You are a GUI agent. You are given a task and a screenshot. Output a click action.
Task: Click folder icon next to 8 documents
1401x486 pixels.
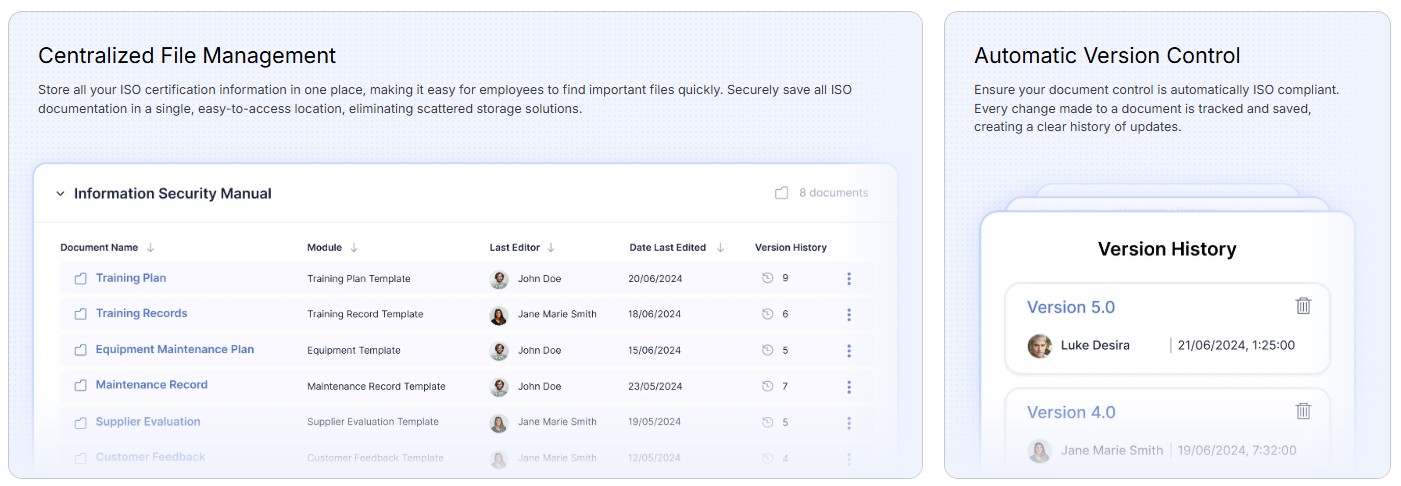click(x=782, y=193)
